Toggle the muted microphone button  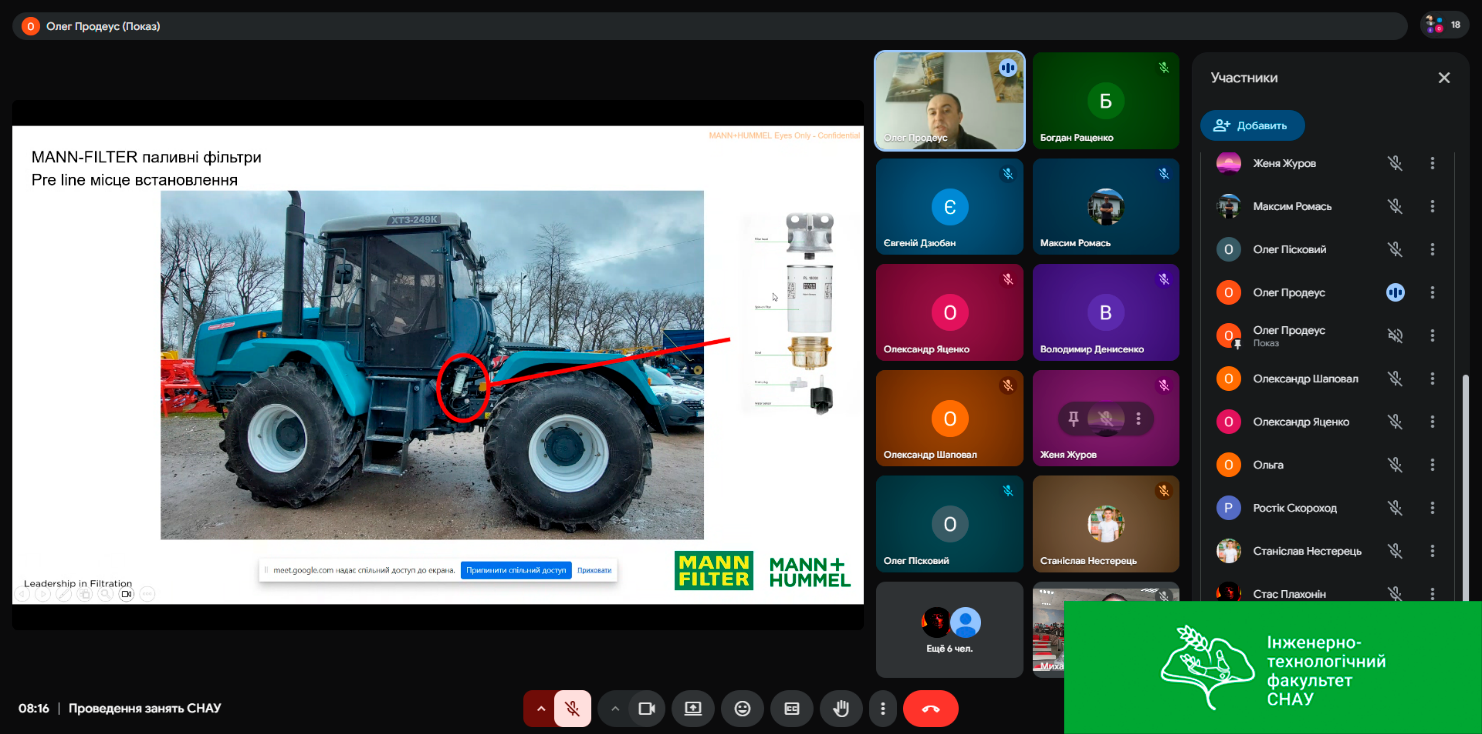pyautogui.click(x=572, y=708)
